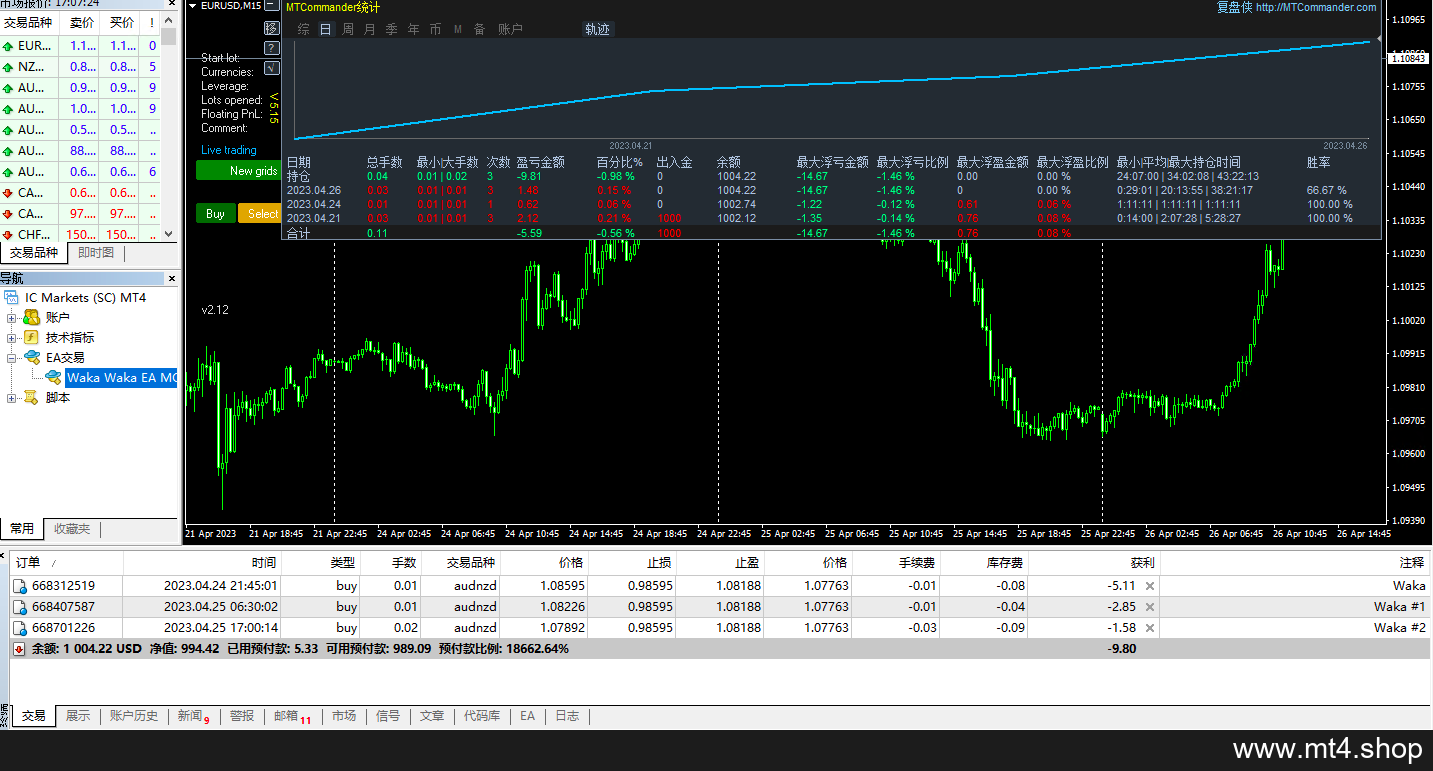Select 日 daily period in MTCommander
This screenshot has width=1433, height=771.
point(325,29)
